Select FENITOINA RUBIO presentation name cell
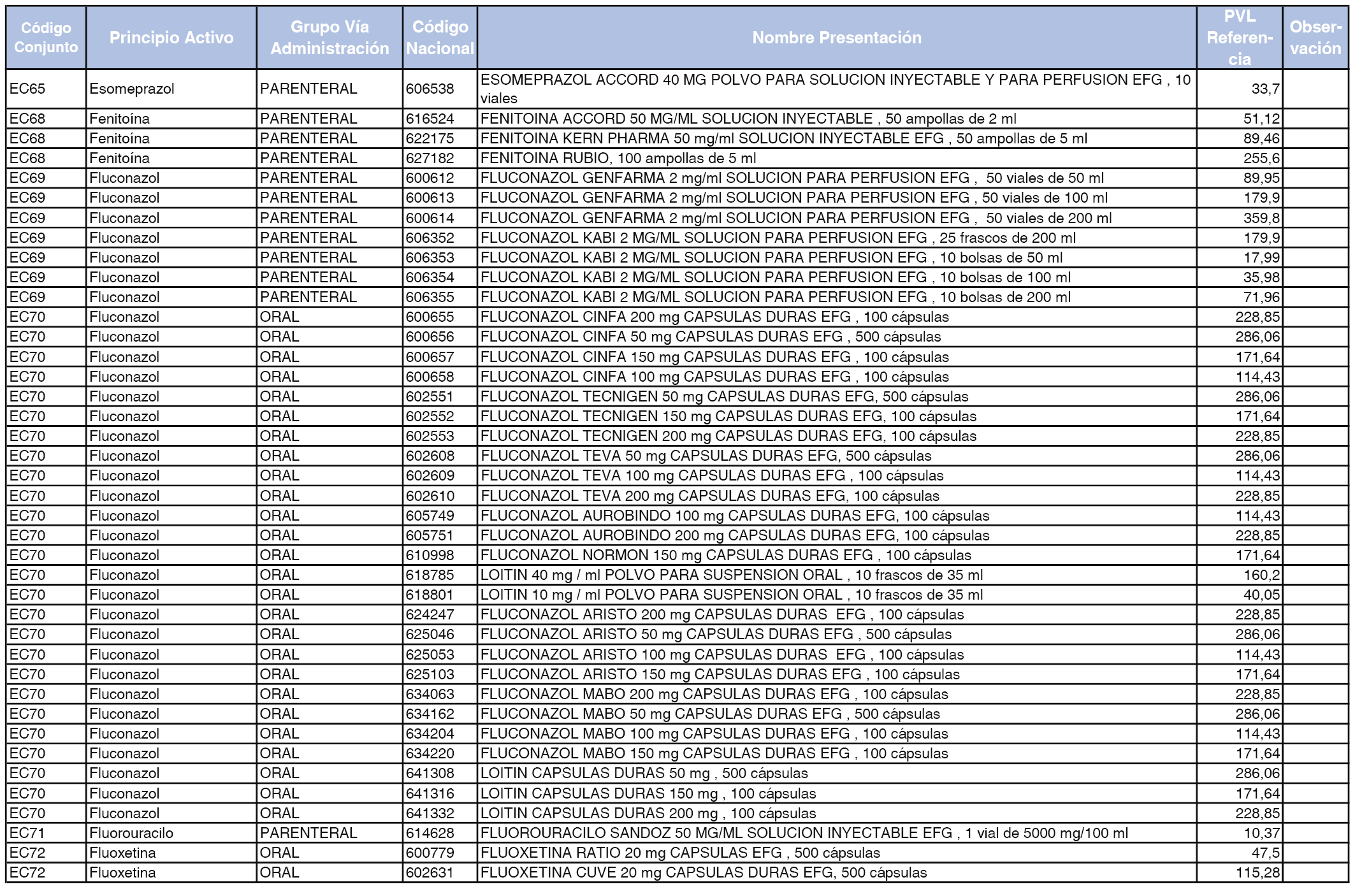Viewport: 1355px width, 896px height. 618,158
